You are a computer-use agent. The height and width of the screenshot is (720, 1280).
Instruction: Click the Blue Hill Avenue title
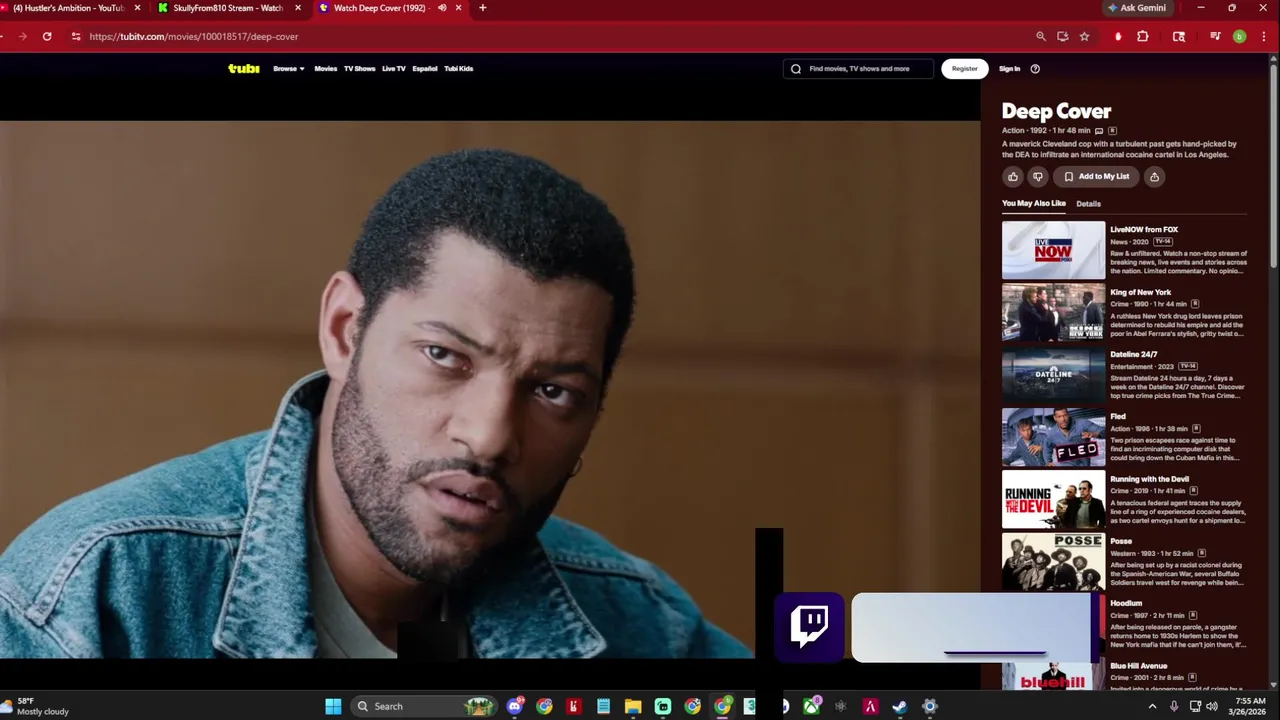coord(1138,666)
